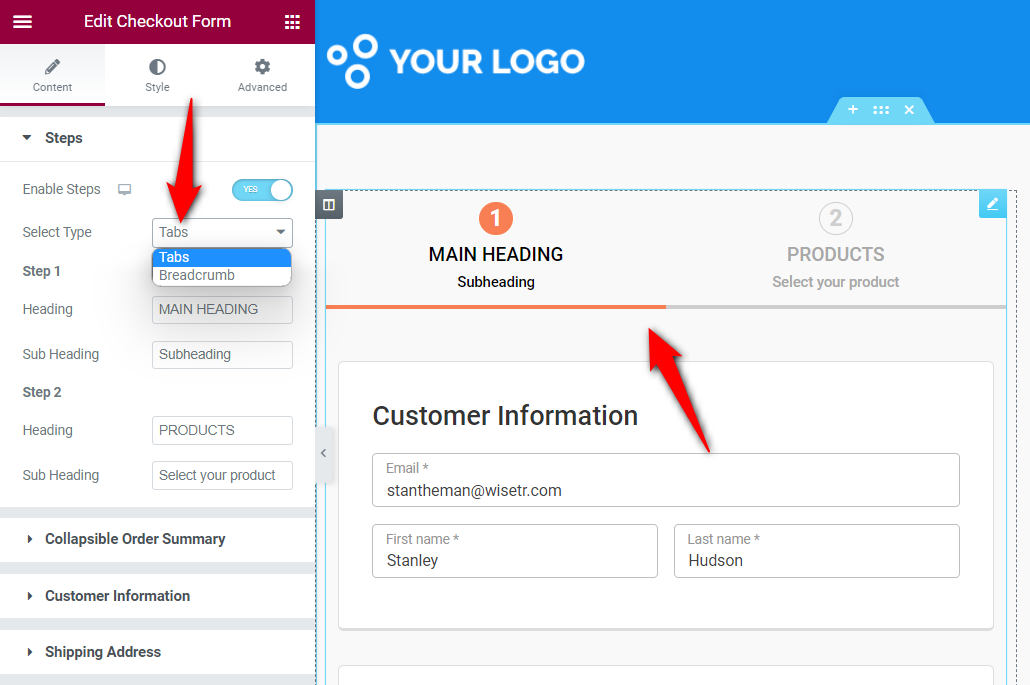Click the Last name field
1030x685 pixels.
tap(817, 551)
